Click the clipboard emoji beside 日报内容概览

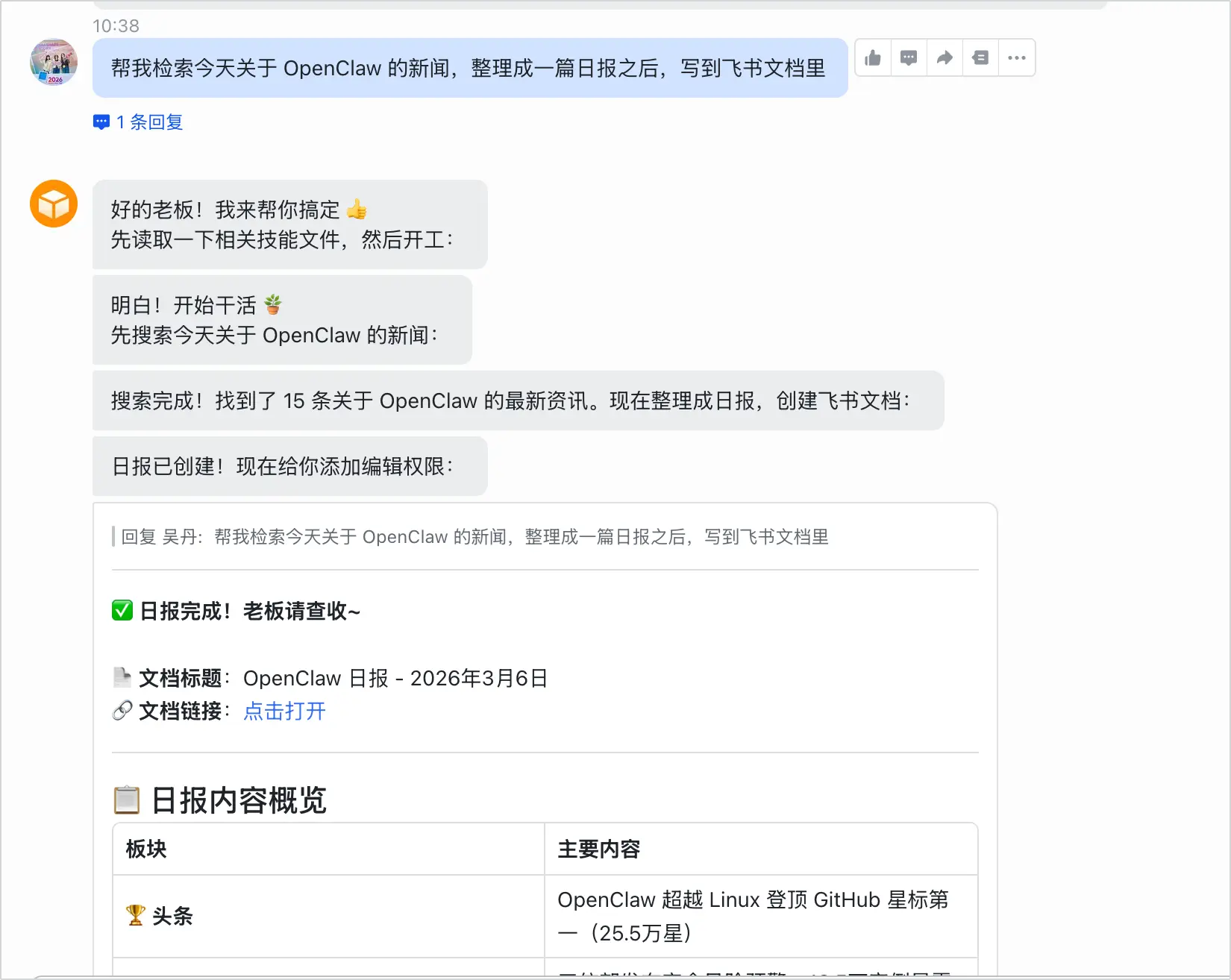coord(127,800)
